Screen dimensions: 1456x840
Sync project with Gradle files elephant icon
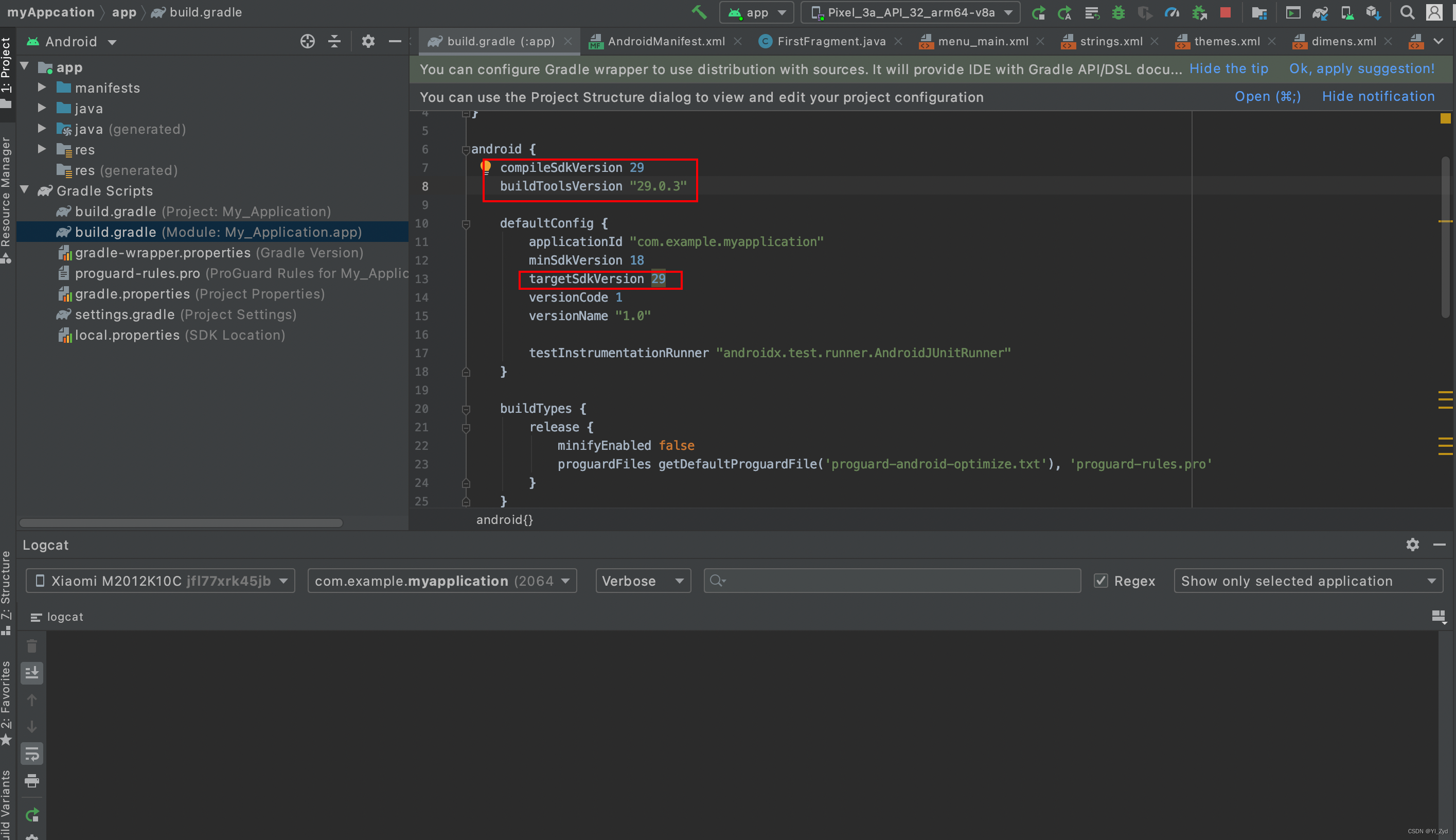(1320, 12)
